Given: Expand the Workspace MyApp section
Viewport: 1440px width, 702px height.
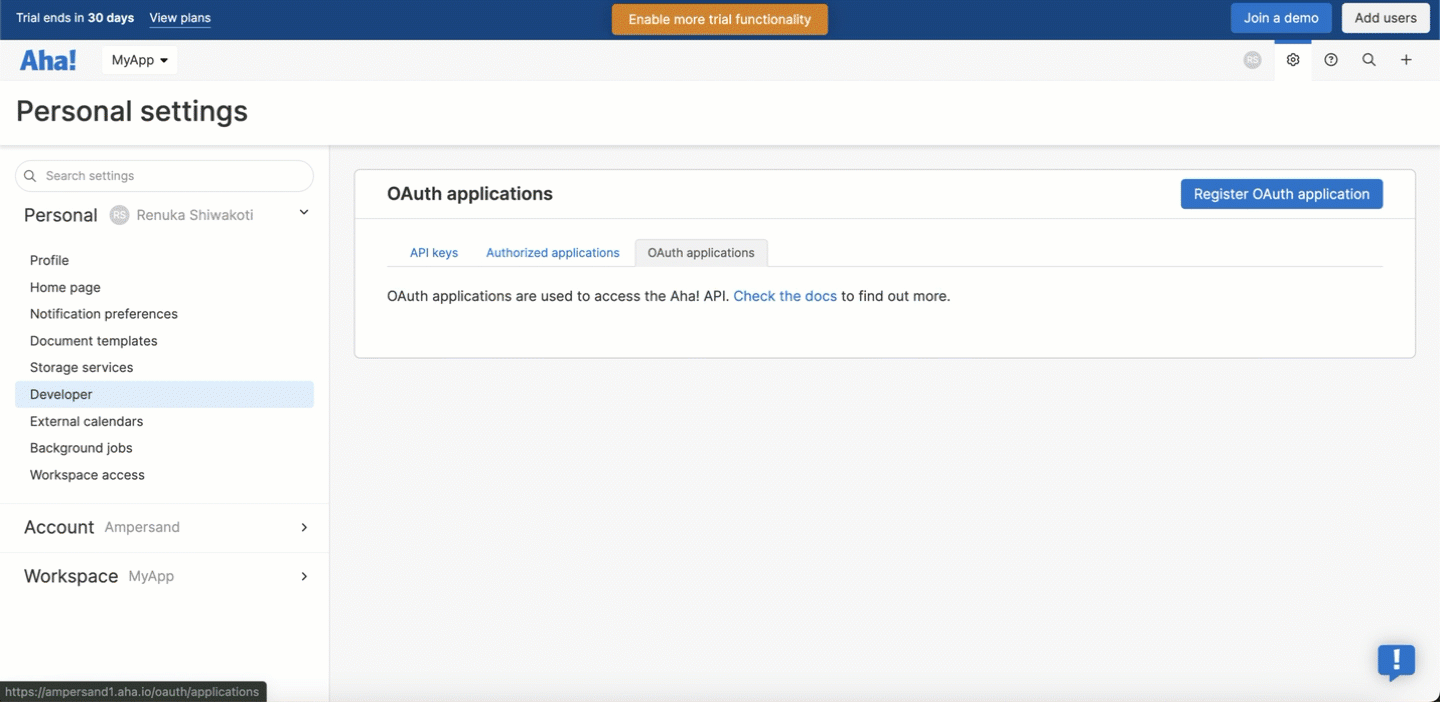Looking at the screenshot, I should 164,576.
